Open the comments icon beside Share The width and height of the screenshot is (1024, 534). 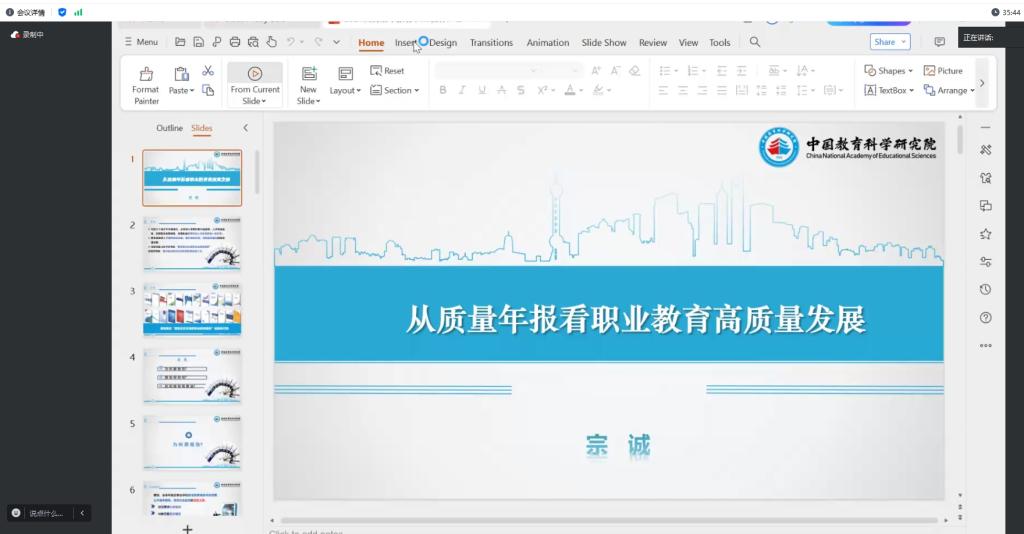tap(939, 42)
